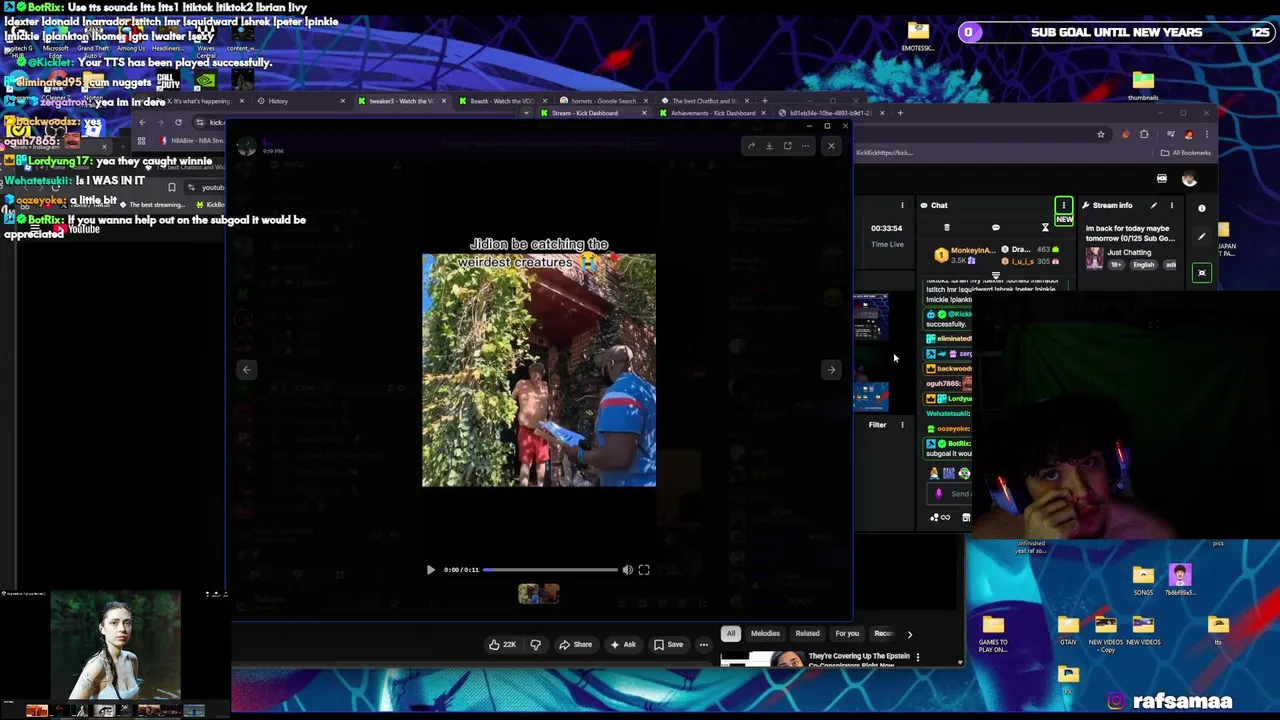Click the pencil icon in dashboard sidebar

1202,237
